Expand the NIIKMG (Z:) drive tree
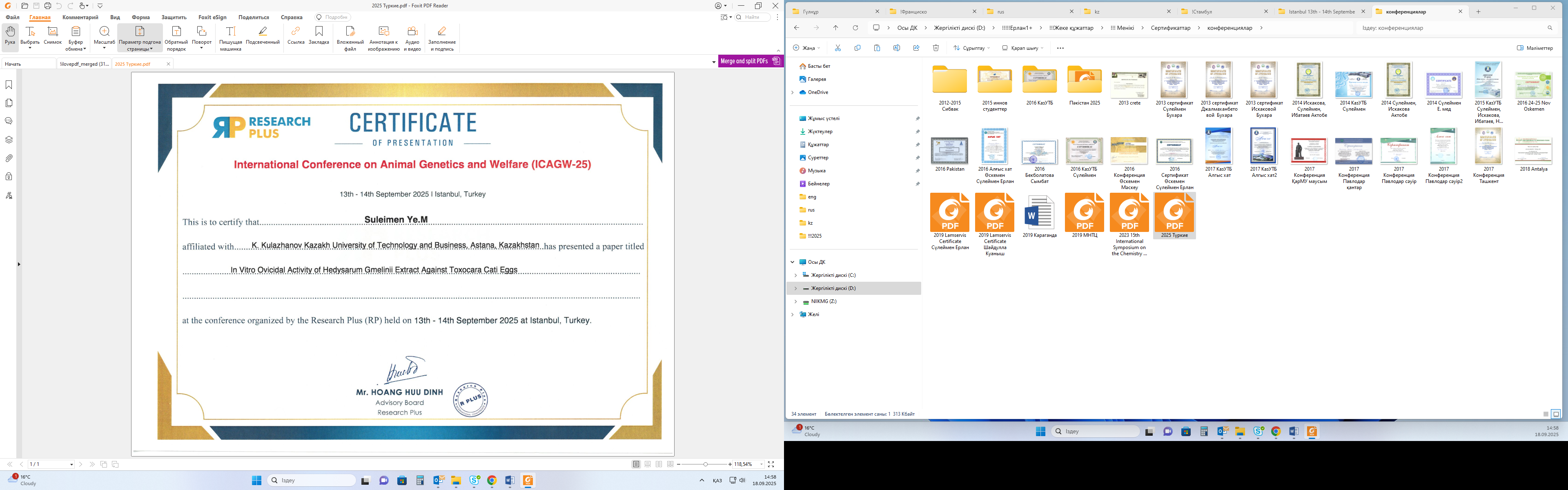1568x490 pixels. tap(795, 301)
